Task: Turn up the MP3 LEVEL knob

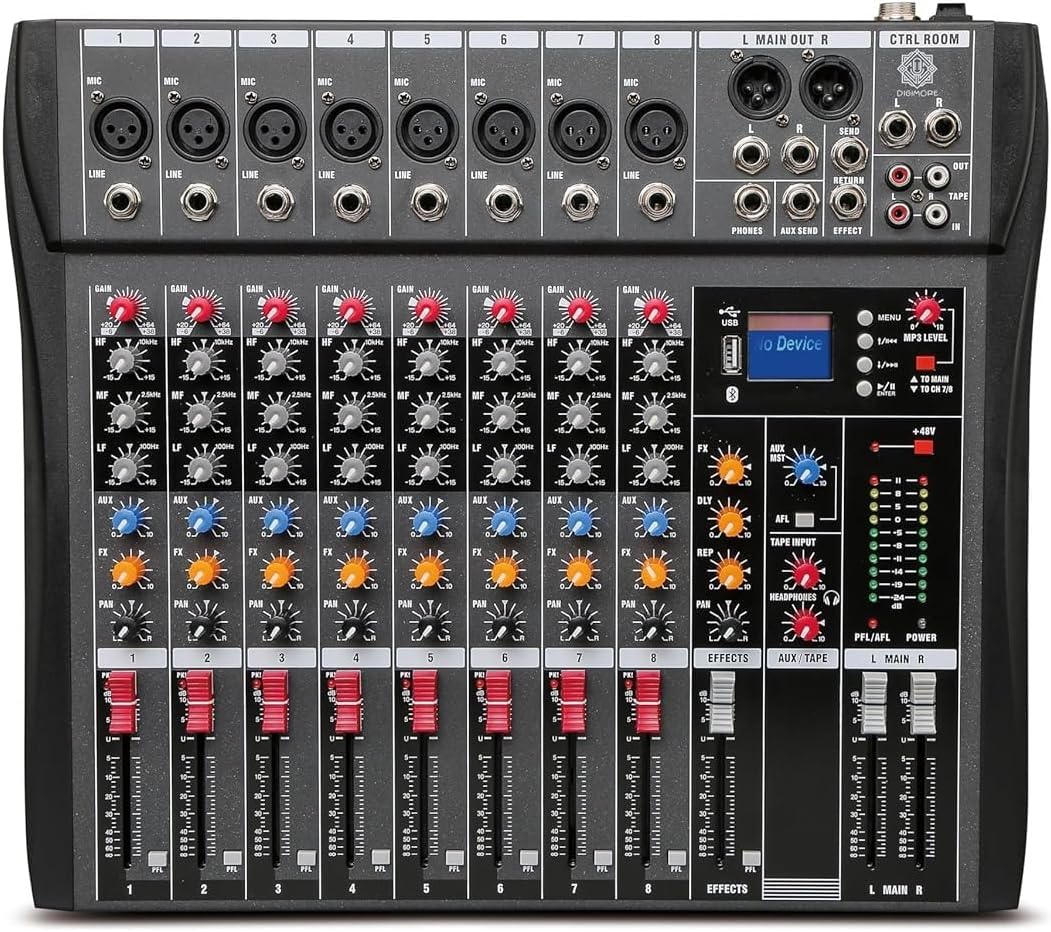Action: pyautogui.click(x=925, y=312)
